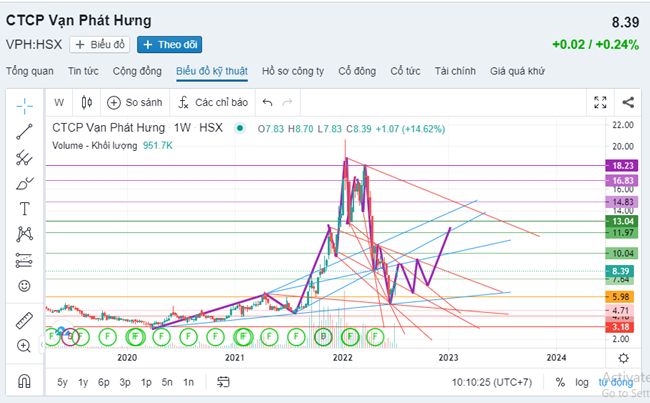The width and height of the screenshot is (650, 403).
Task: Toggle percent scale at chart bottom
Action: 560,382
